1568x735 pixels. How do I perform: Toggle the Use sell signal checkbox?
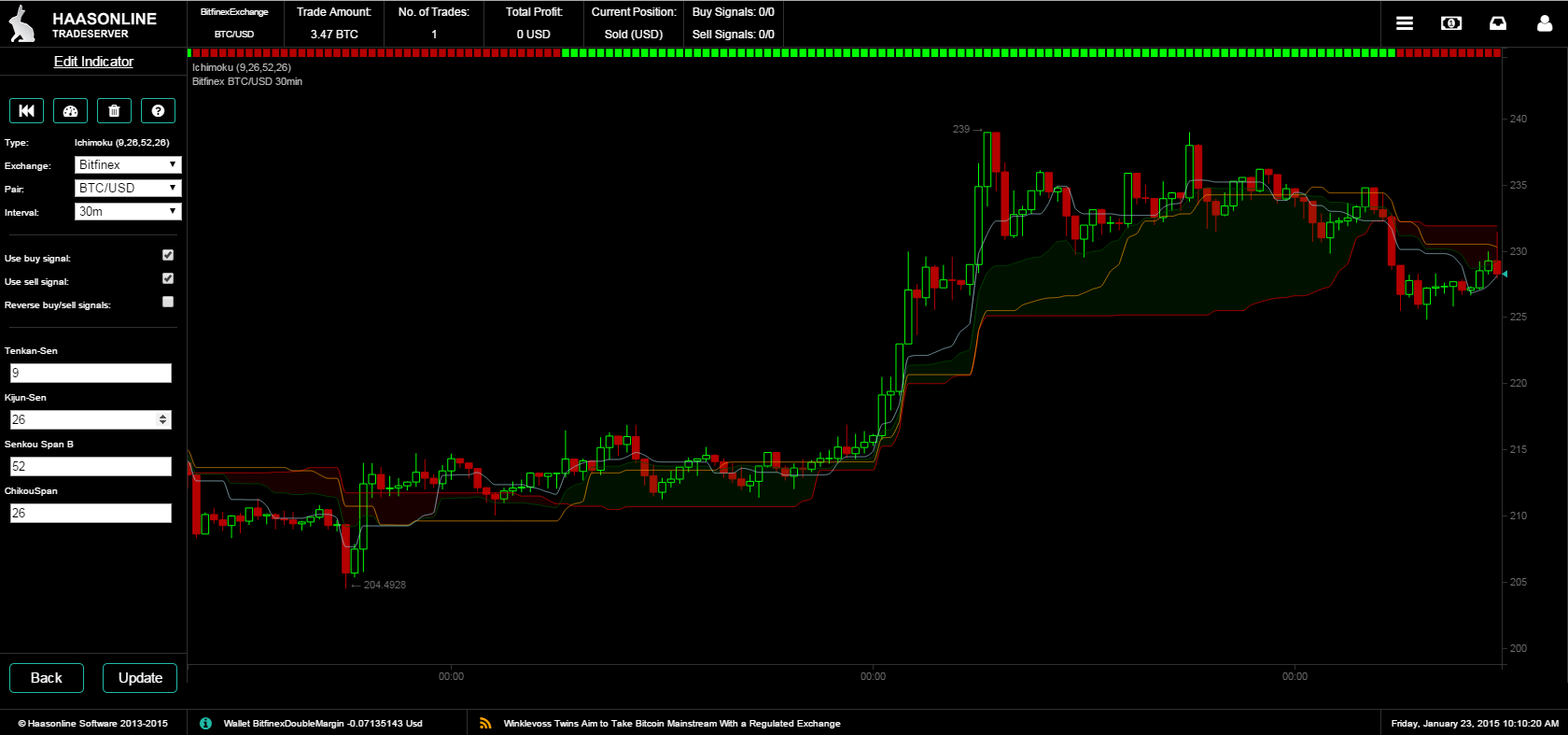(x=168, y=278)
